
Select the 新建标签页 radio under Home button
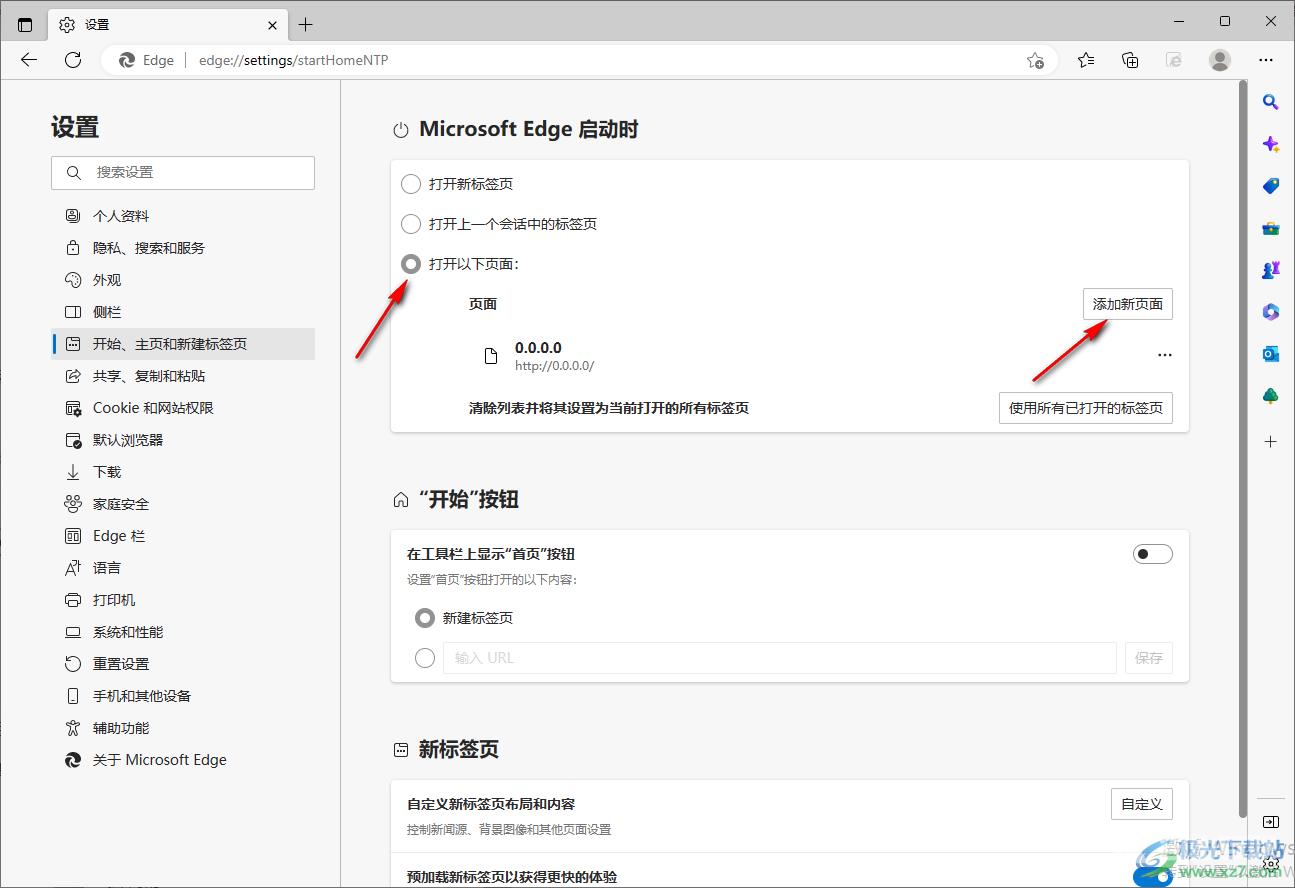[424, 618]
